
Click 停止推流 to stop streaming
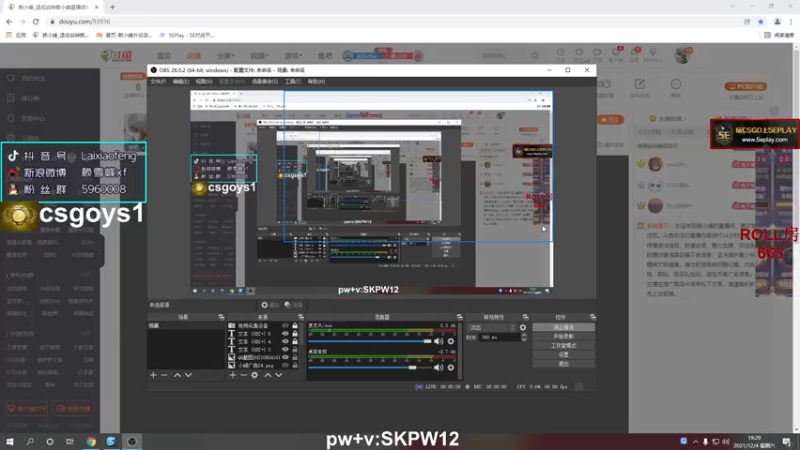[x=563, y=327]
